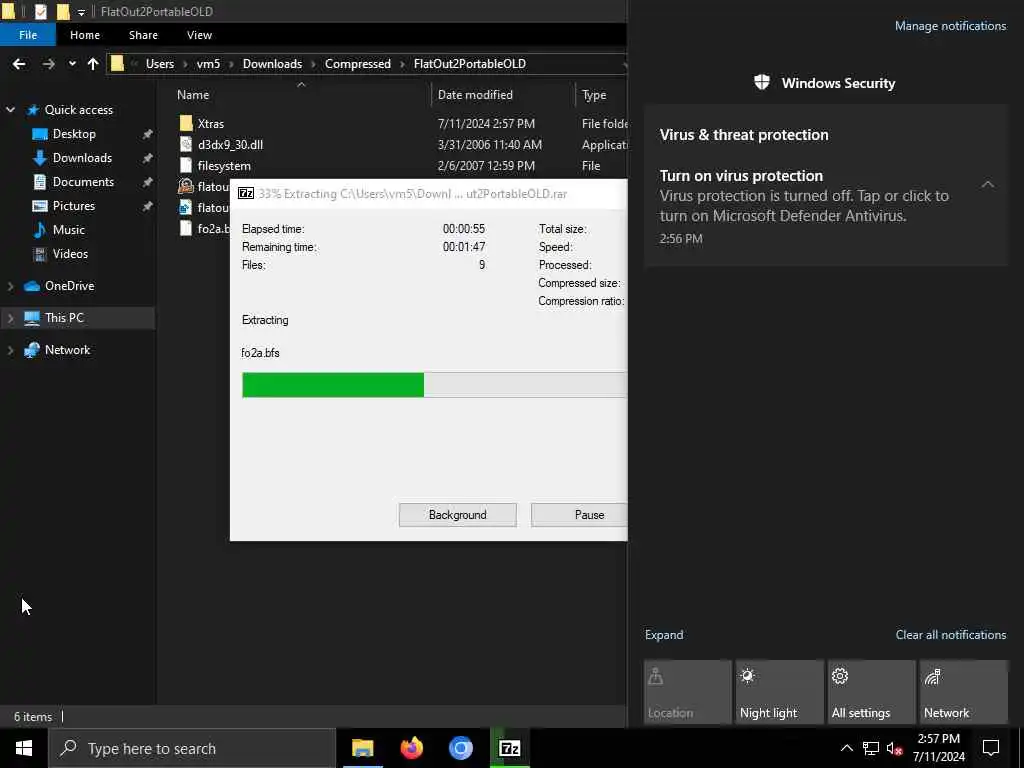Screen dimensions: 1024x768
Task: Click the Quick access star icon
Action: 32,110
